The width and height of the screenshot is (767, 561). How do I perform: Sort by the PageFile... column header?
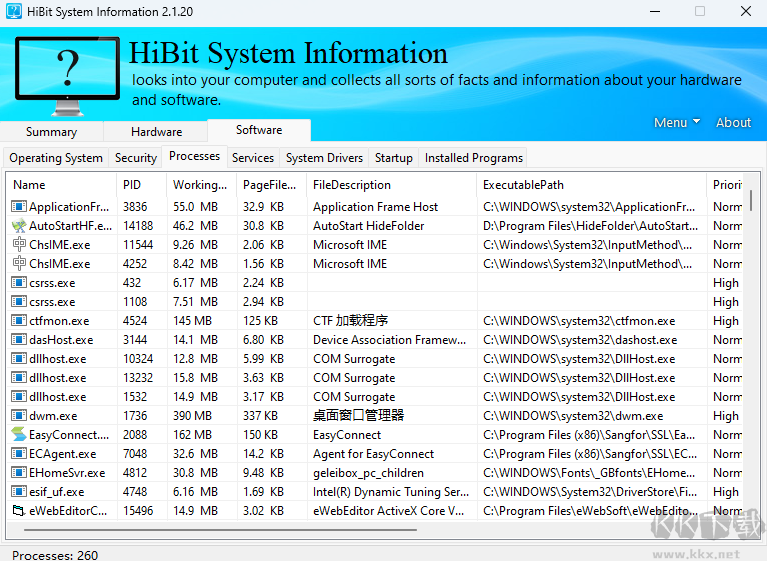point(272,185)
